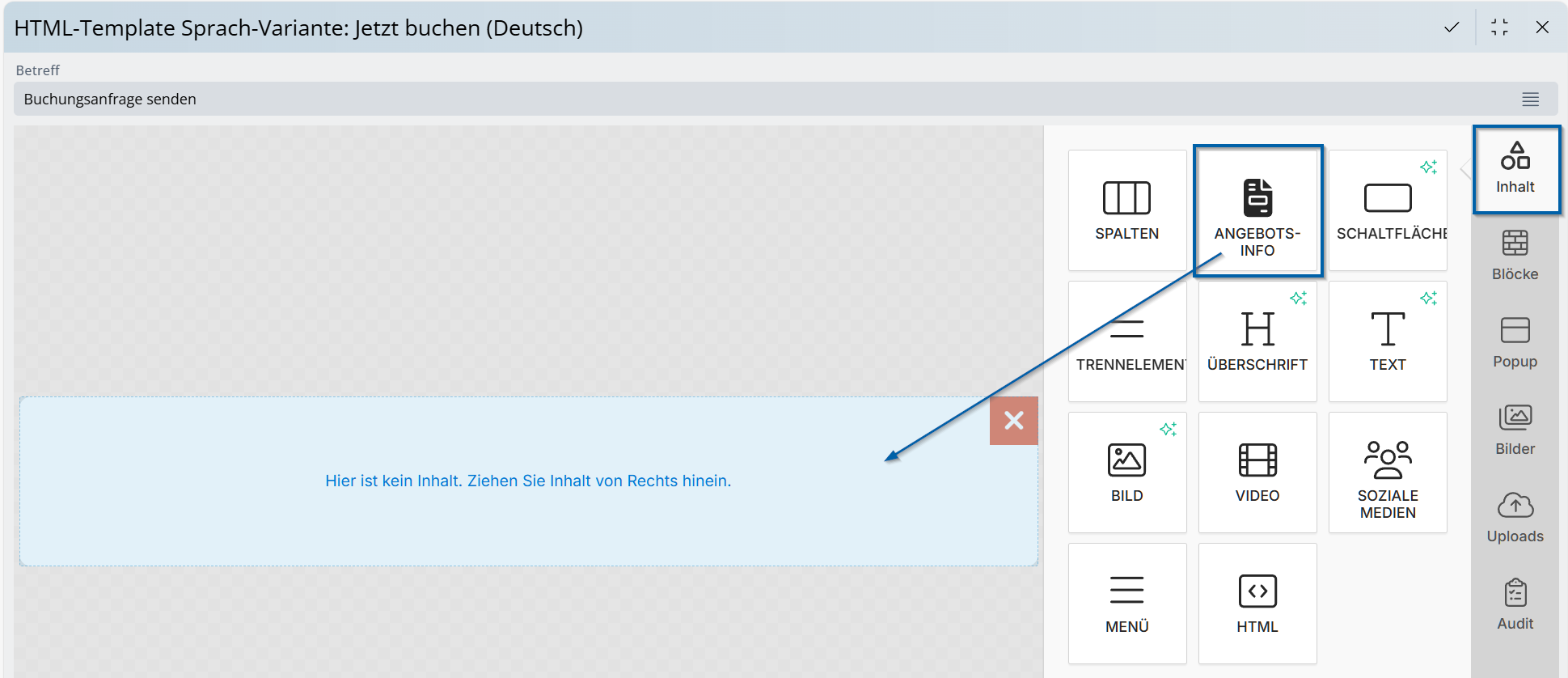Switch to the Inhalt tab

coord(1515,168)
